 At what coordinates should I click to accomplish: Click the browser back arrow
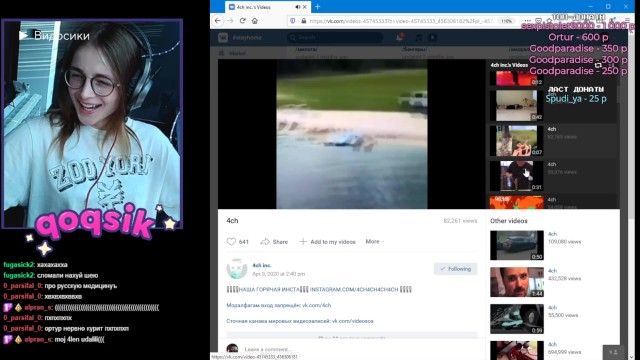tap(218, 21)
